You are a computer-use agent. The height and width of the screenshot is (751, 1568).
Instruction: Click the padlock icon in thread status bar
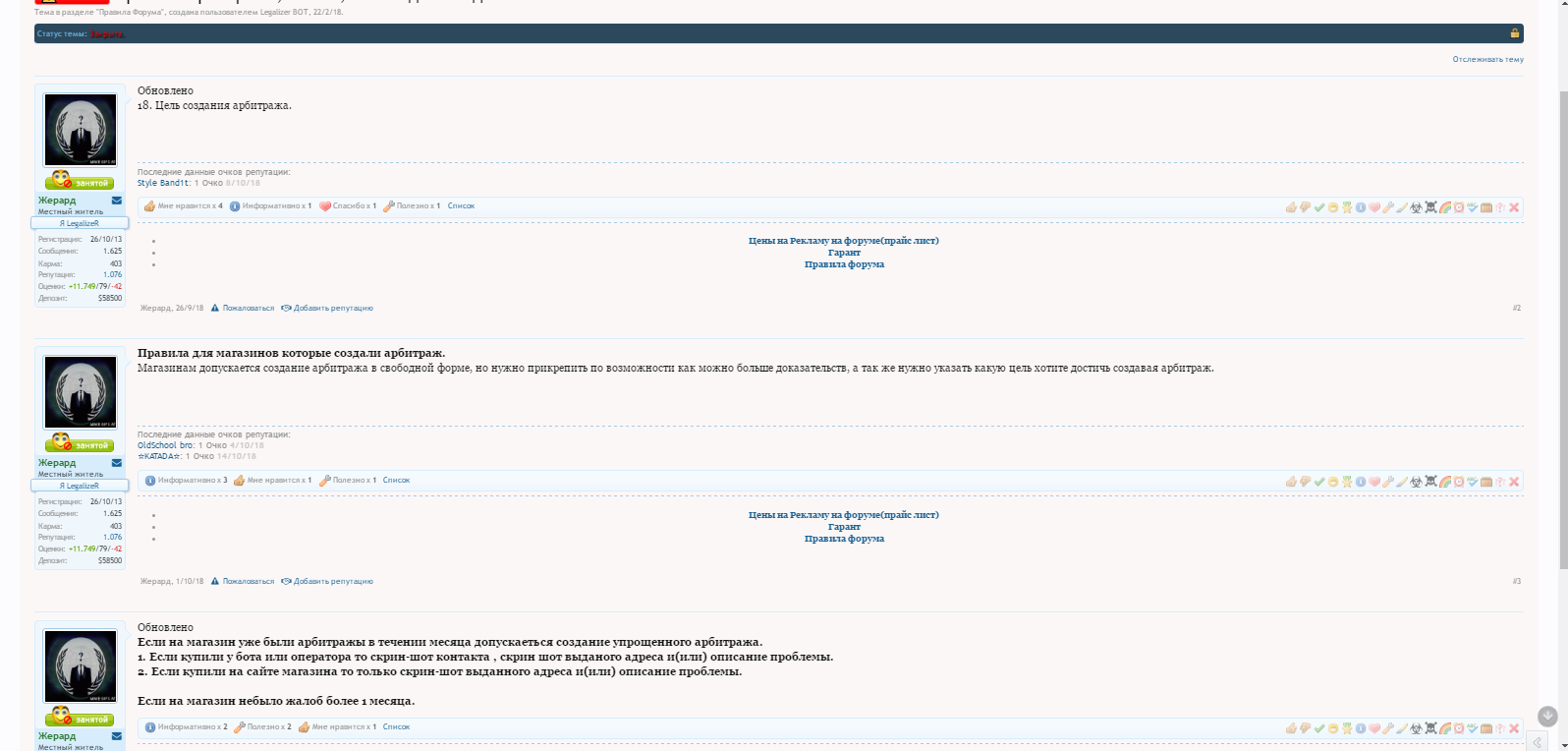tap(1514, 33)
